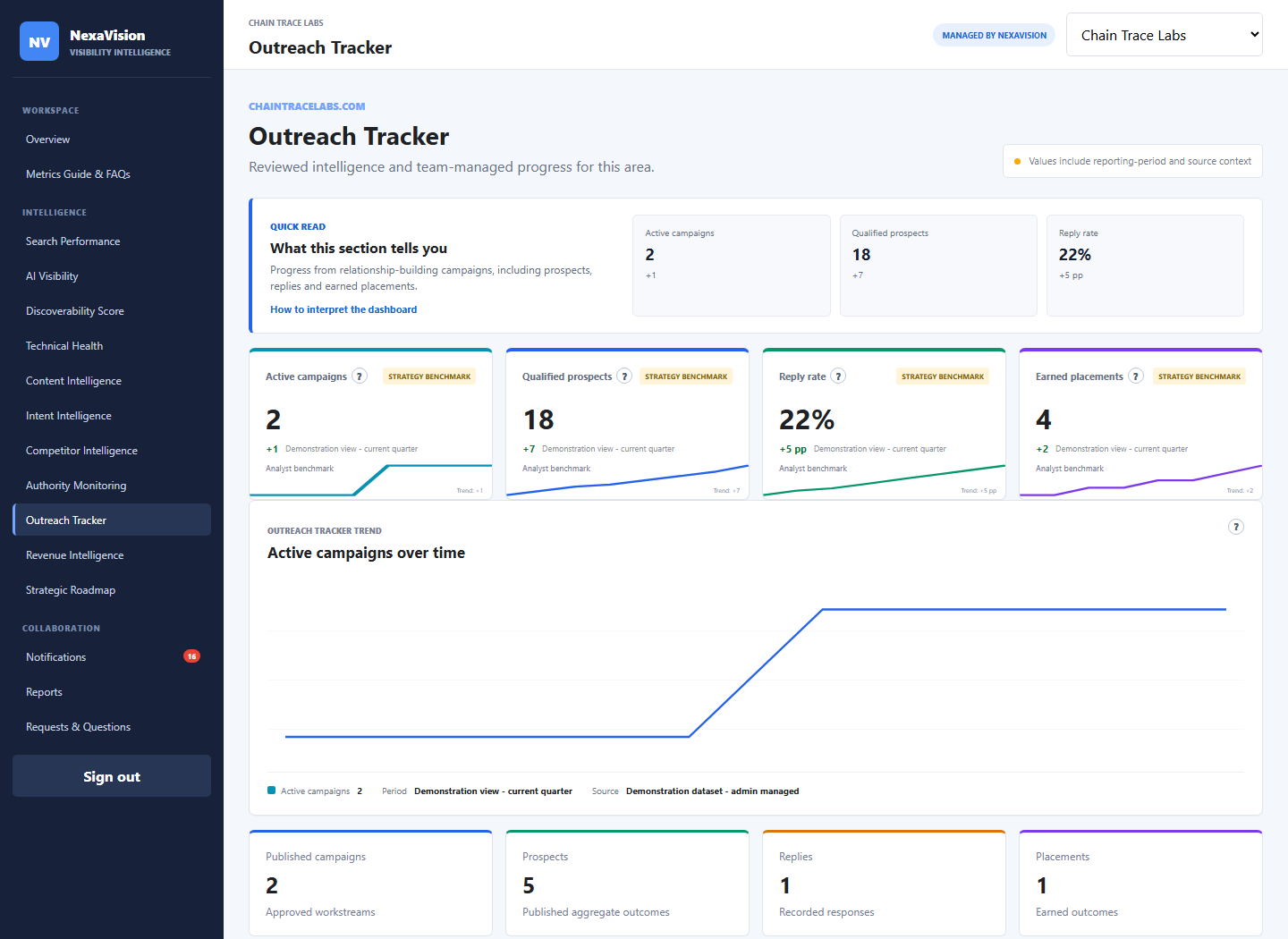Viewport: 1288px width, 939px height.
Task: Open help icon beside Active campaigns card
Action: 360,376
